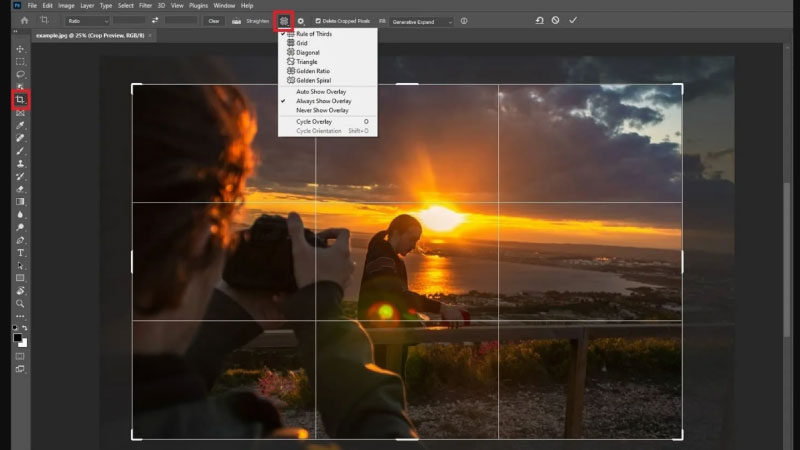Screen dimensions: 800x450
Task: Click the Straighten text button
Action: pyautogui.click(x=258, y=21)
